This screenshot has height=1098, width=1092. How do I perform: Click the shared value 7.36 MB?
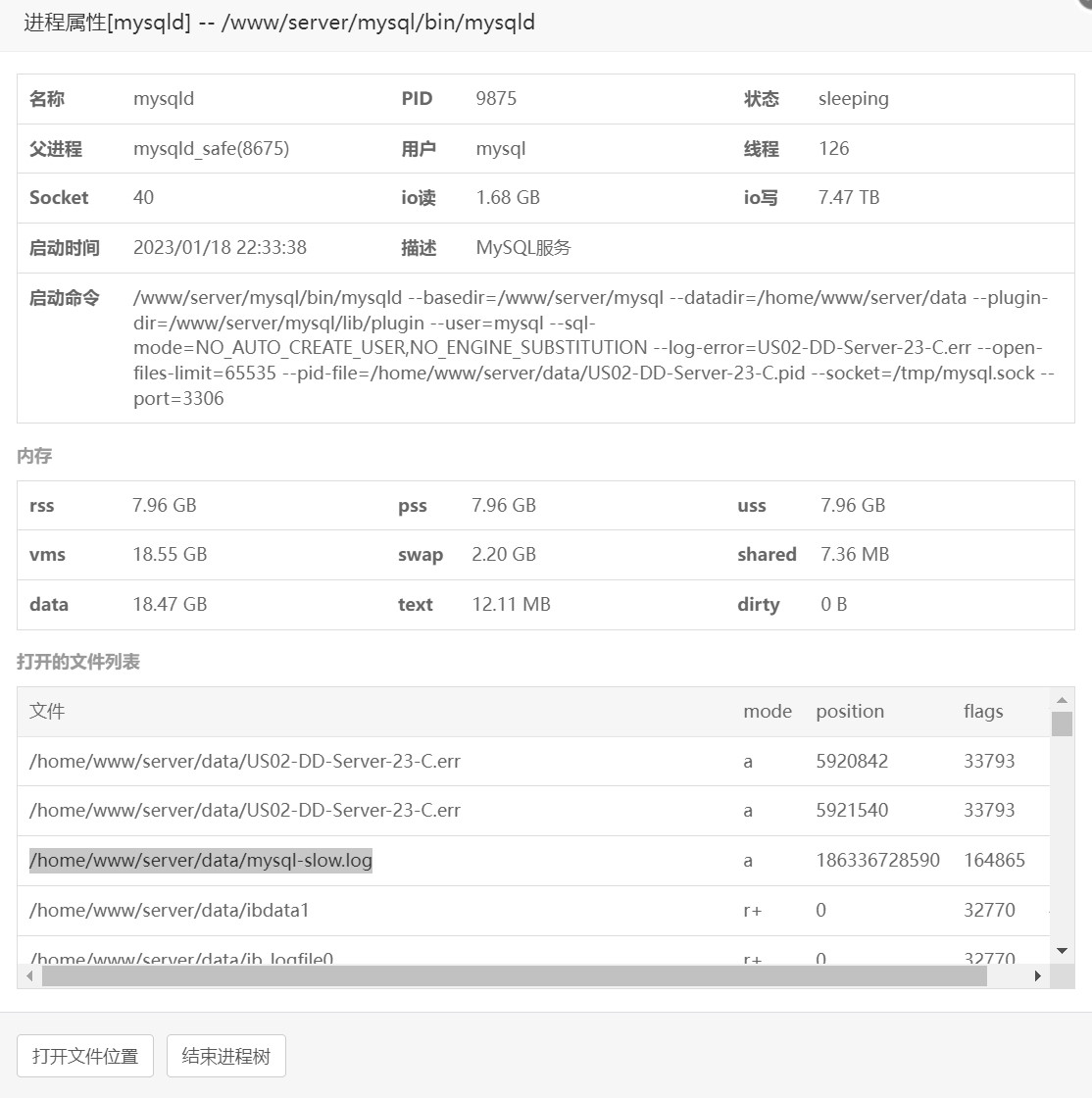[x=855, y=554]
